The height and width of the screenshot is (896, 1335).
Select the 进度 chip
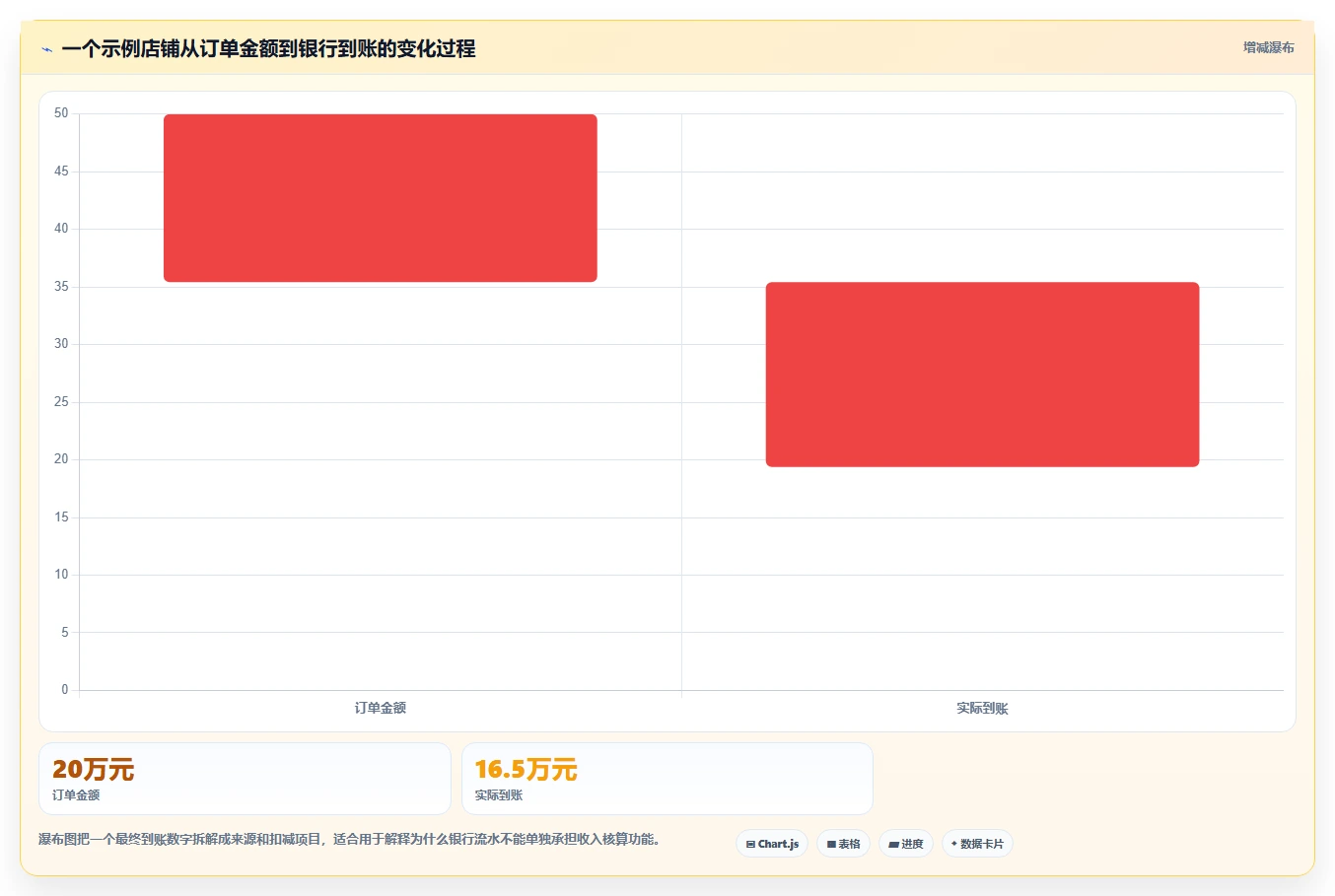pos(906,844)
